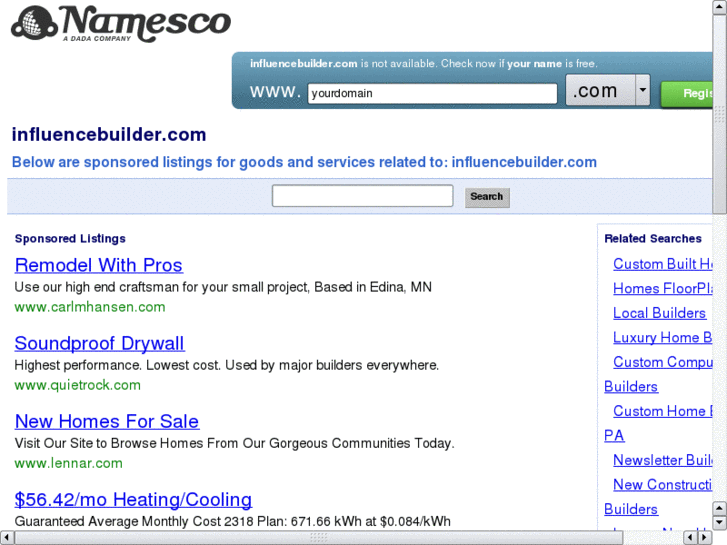Open Luxury Home related search
This screenshot has height=545, width=727.
[663, 338]
